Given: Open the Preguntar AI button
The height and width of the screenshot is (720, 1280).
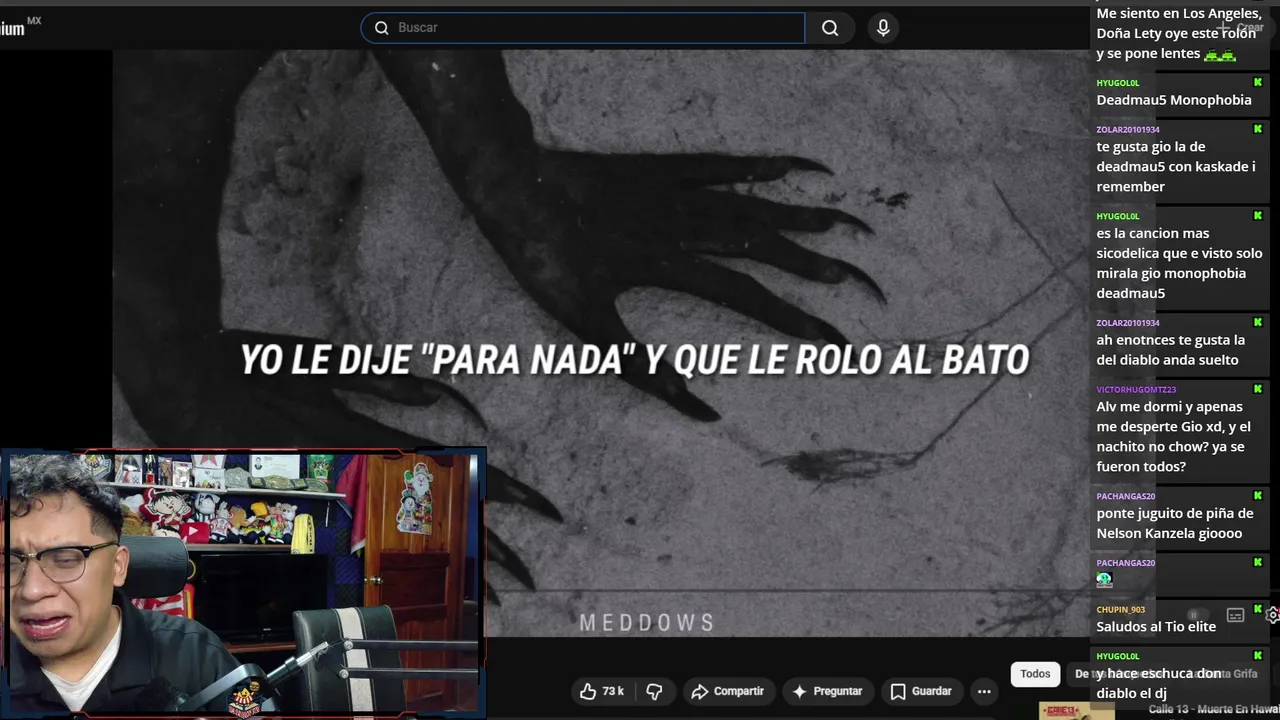Looking at the screenshot, I should click(827, 691).
